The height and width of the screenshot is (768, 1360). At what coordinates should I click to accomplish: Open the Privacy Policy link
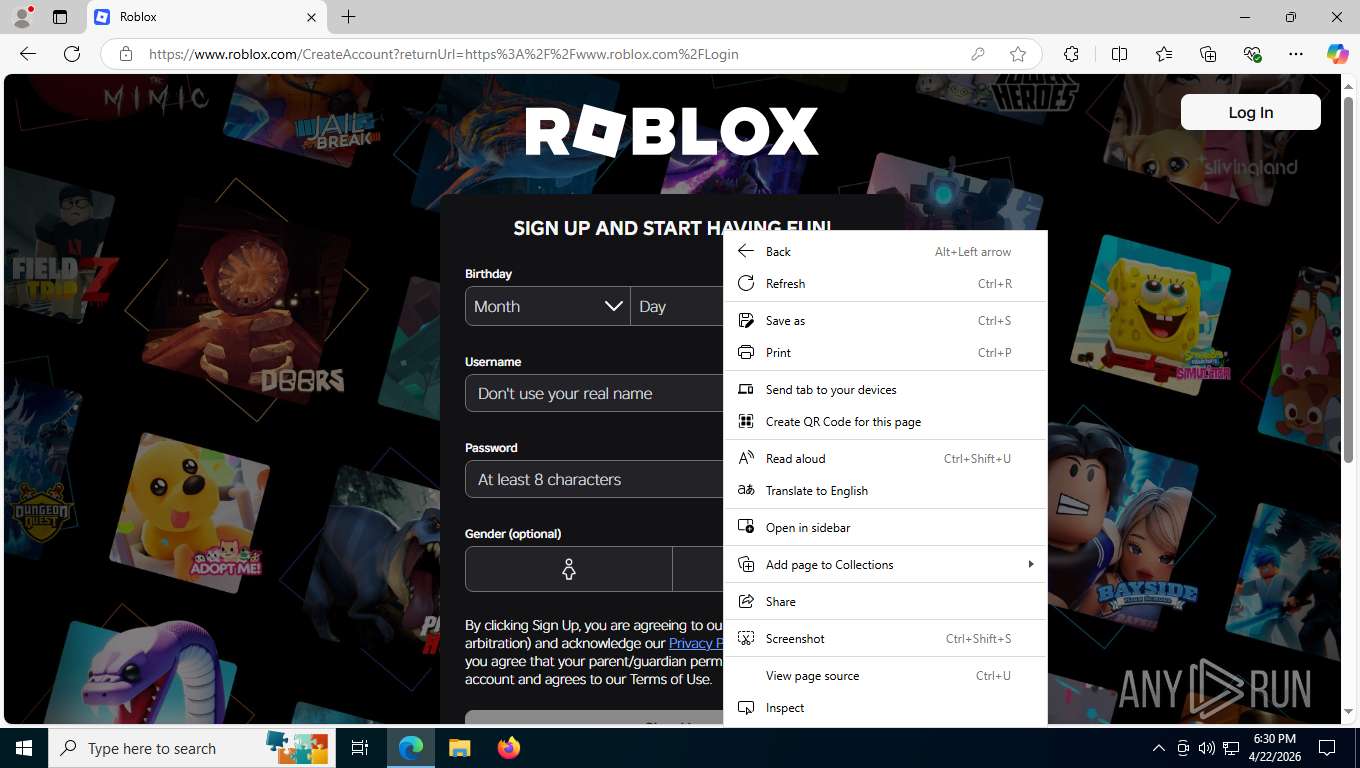pos(696,643)
